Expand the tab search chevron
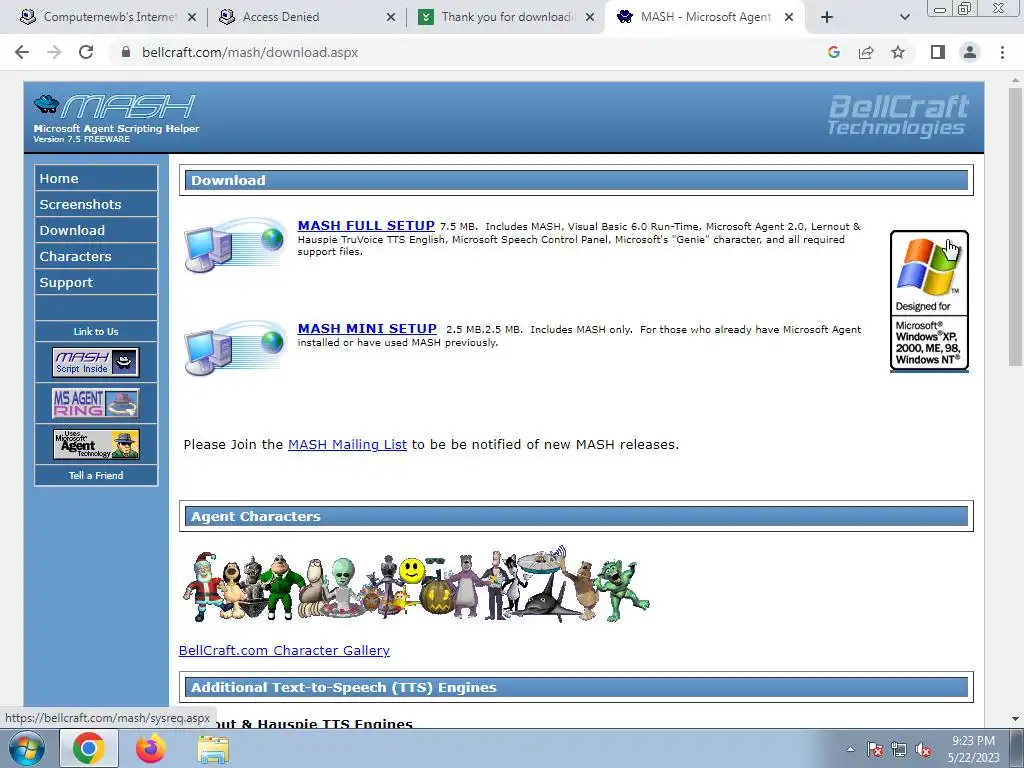 tap(904, 17)
